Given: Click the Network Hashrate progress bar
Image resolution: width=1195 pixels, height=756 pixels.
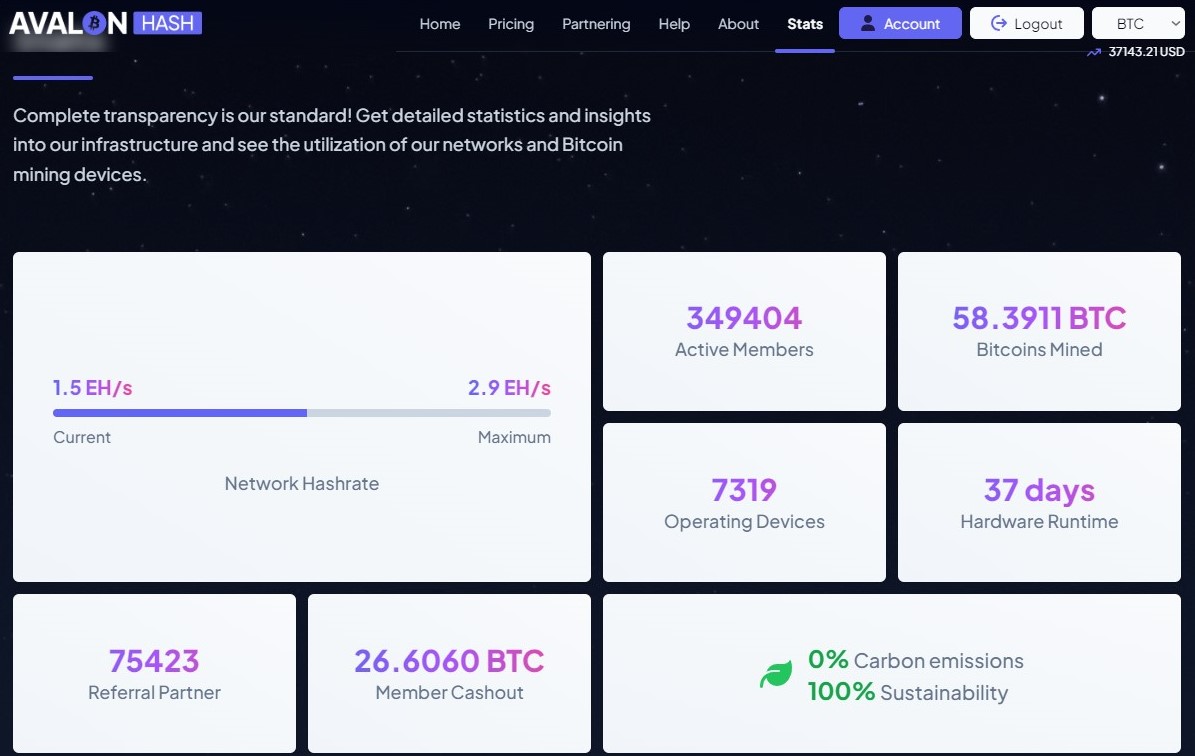Looking at the screenshot, I should (302, 413).
